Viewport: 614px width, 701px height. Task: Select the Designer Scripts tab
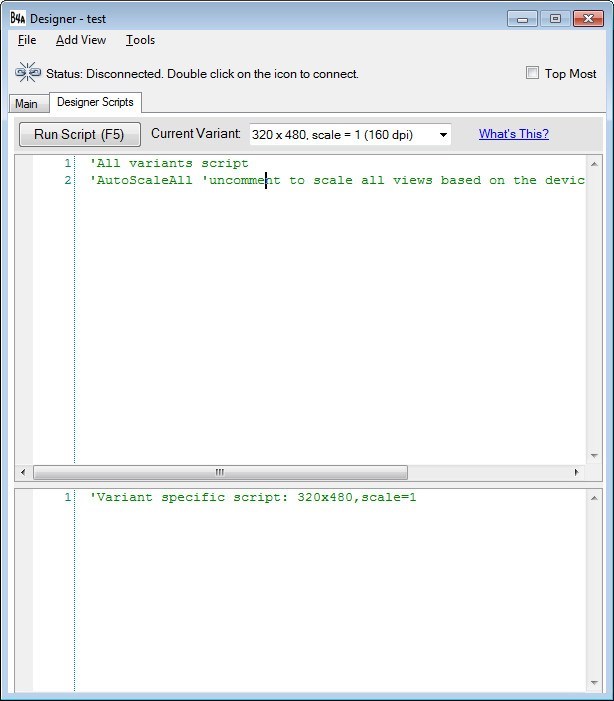click(95, 102)
